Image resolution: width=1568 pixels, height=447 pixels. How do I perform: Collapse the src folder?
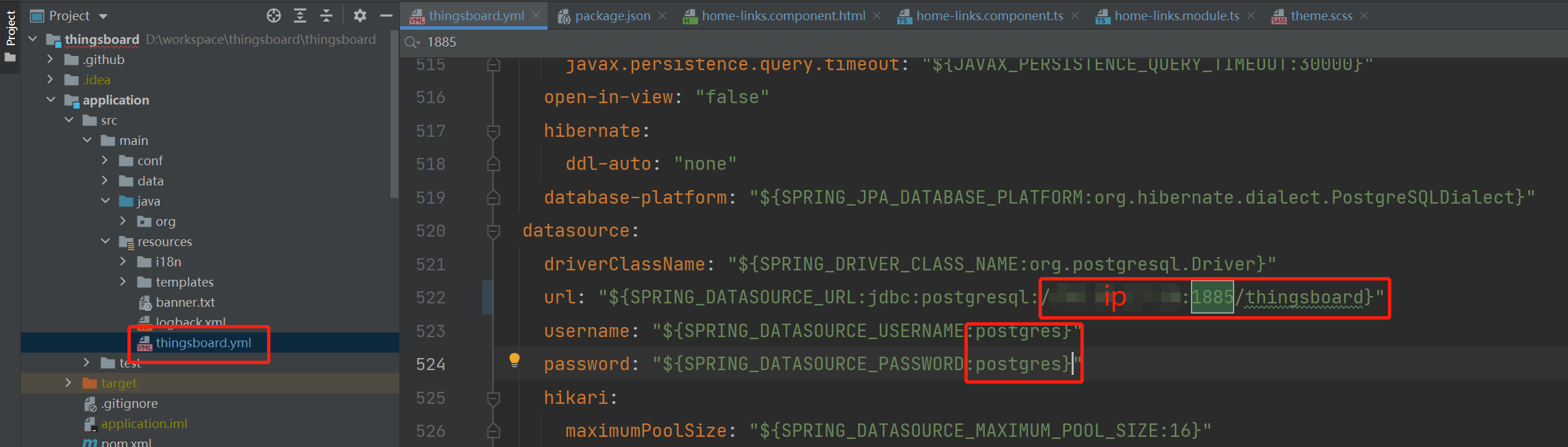69,120
